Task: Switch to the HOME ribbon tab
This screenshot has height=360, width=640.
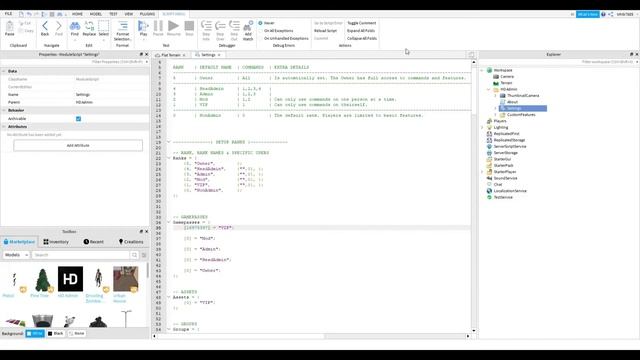Action: 77,14
